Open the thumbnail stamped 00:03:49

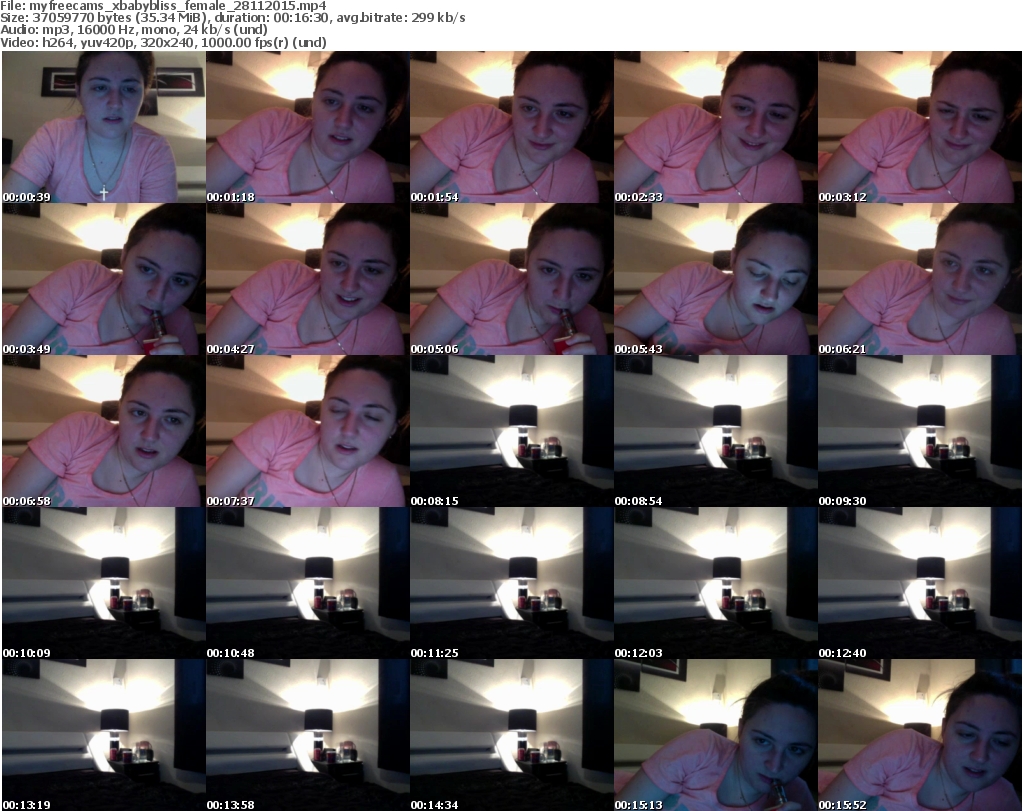[x=104, y=279]
